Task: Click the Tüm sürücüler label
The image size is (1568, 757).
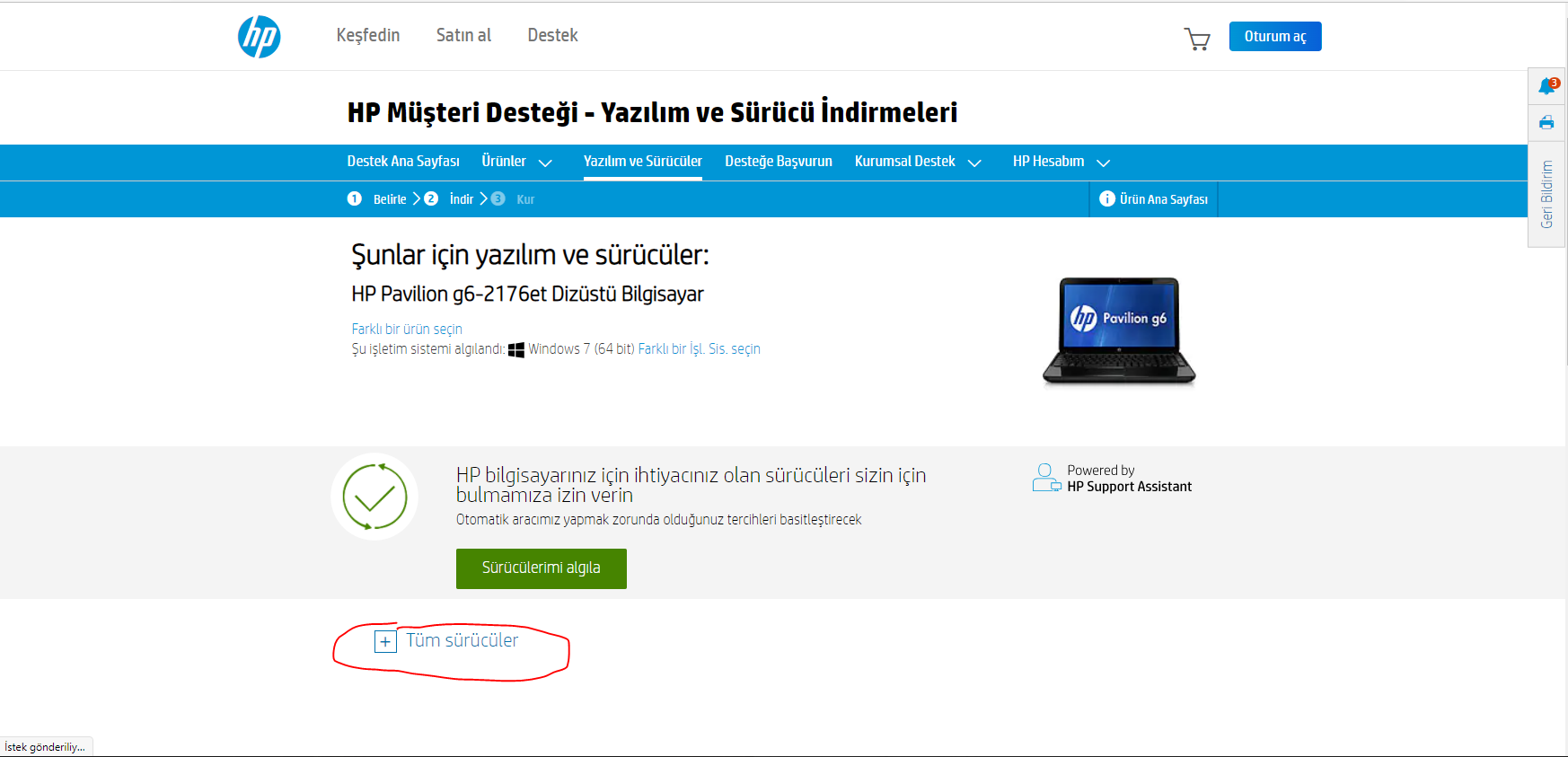Action: (x=462, y=640)
